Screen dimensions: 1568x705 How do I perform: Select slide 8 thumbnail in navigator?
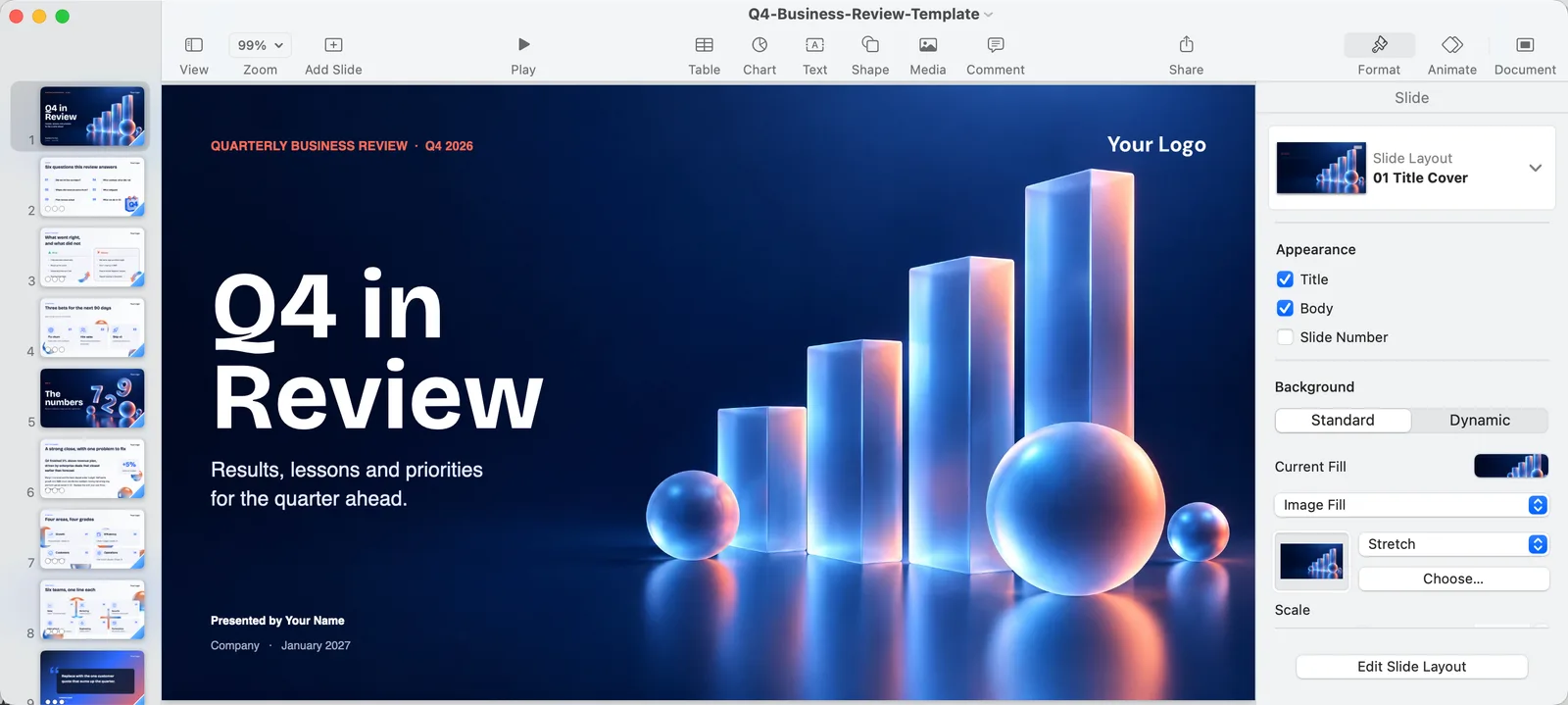(92, 610)
